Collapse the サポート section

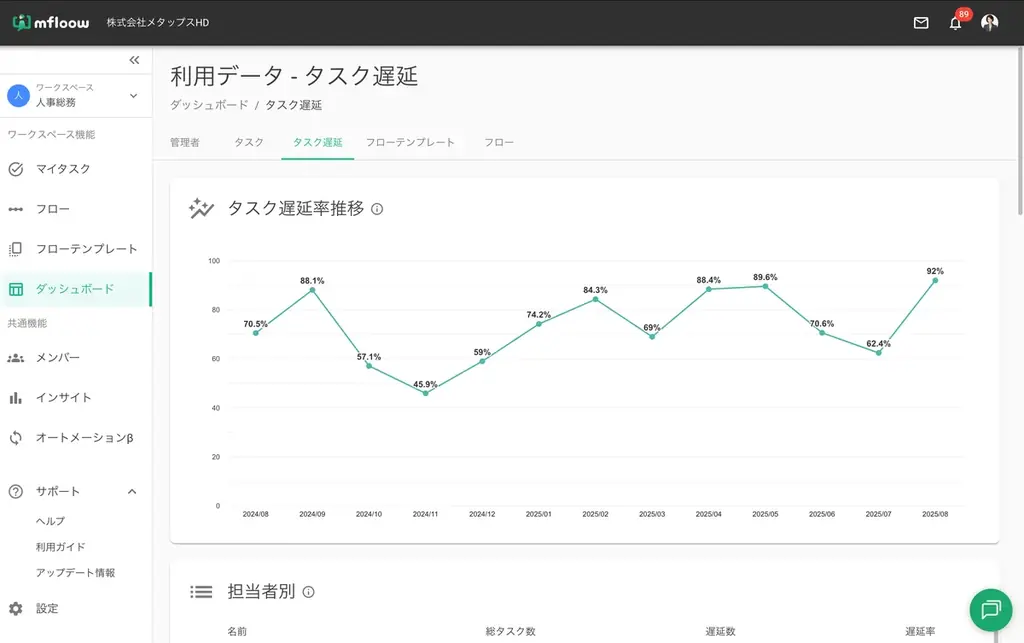pyautogui.click(x=132, y=492)
